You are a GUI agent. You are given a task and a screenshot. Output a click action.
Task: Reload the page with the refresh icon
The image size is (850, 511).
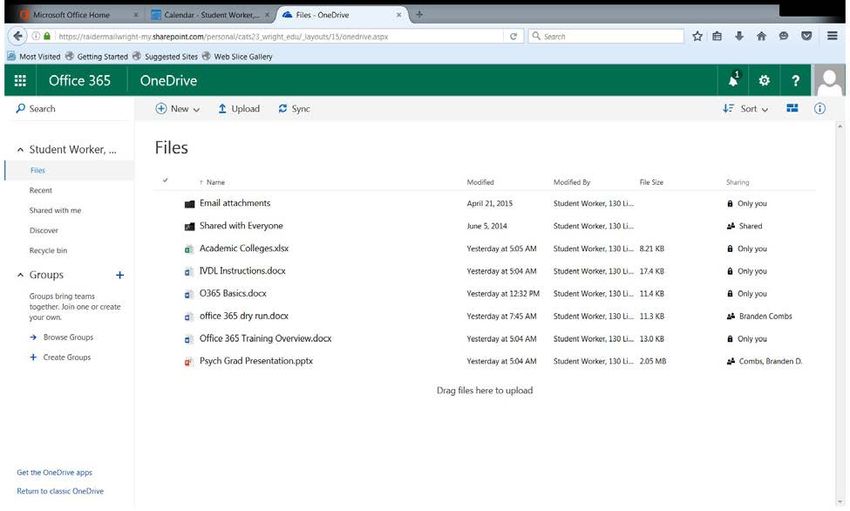[x=513, y=36]
